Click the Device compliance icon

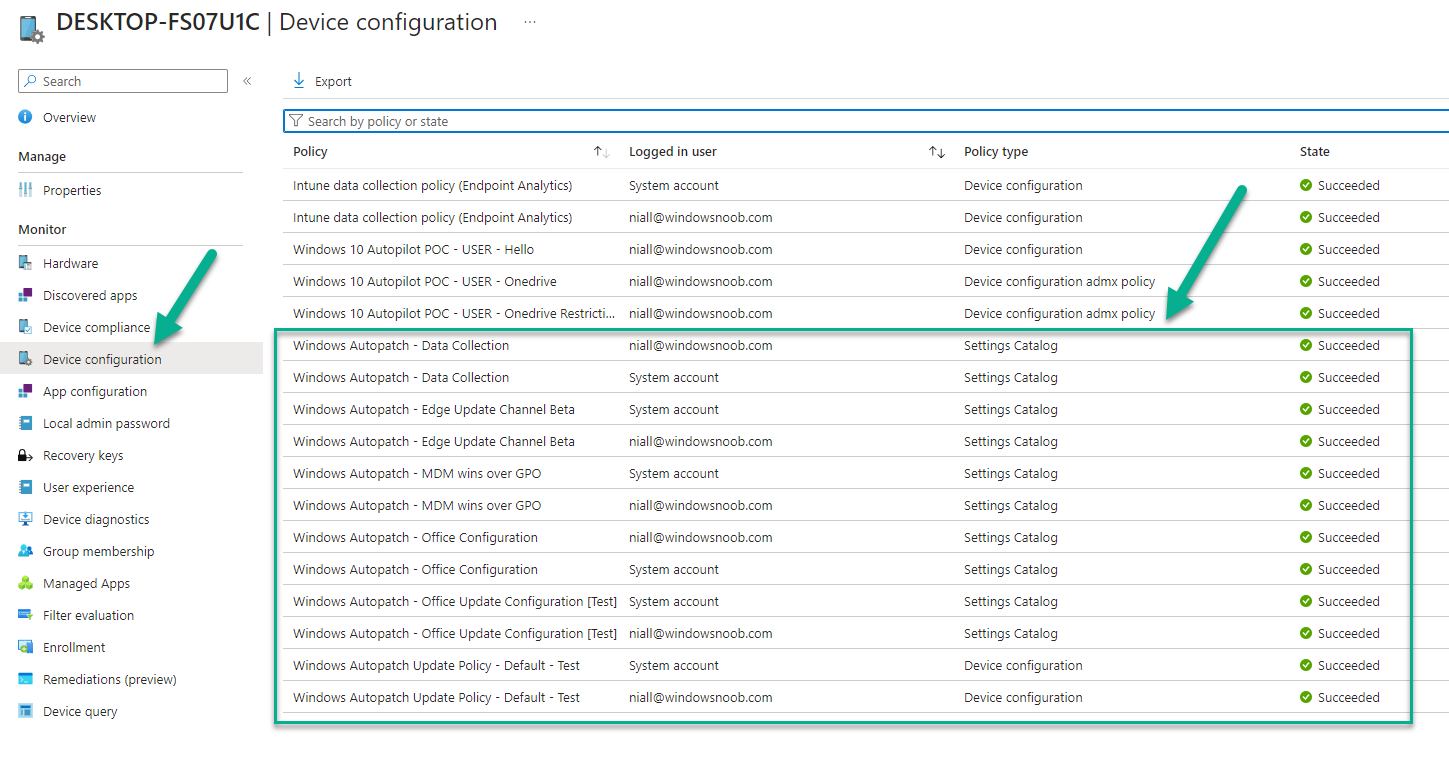point(26,327)
